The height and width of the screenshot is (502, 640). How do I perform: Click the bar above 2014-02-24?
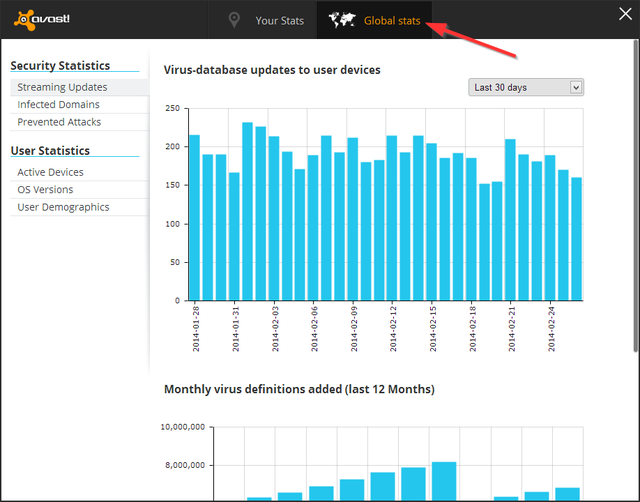point(550,228)
